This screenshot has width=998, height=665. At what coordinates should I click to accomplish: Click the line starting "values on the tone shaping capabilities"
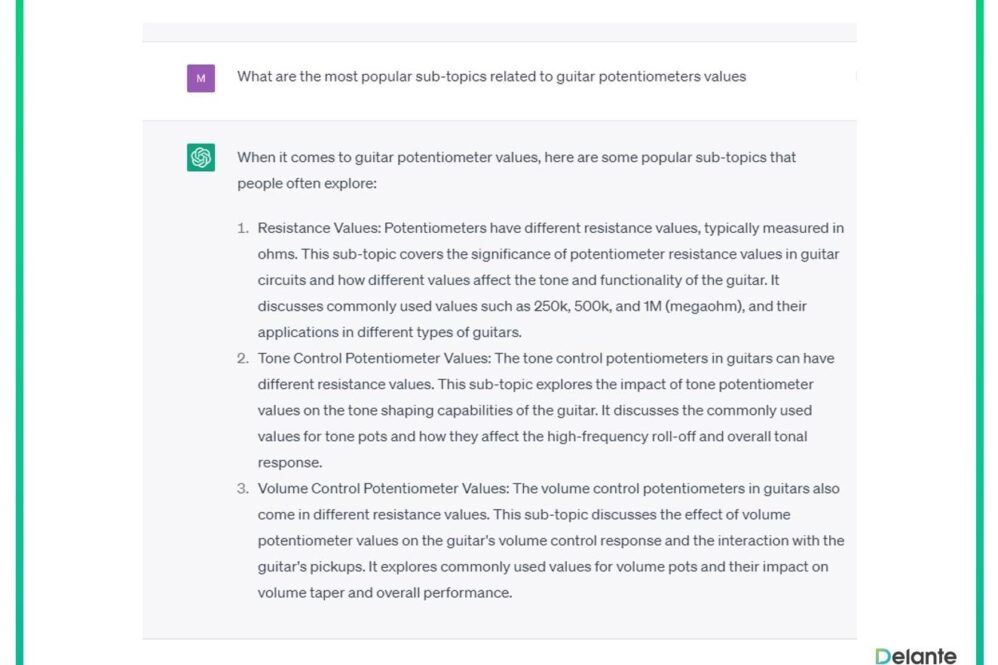pyautogui.click(x=535, y=410)
